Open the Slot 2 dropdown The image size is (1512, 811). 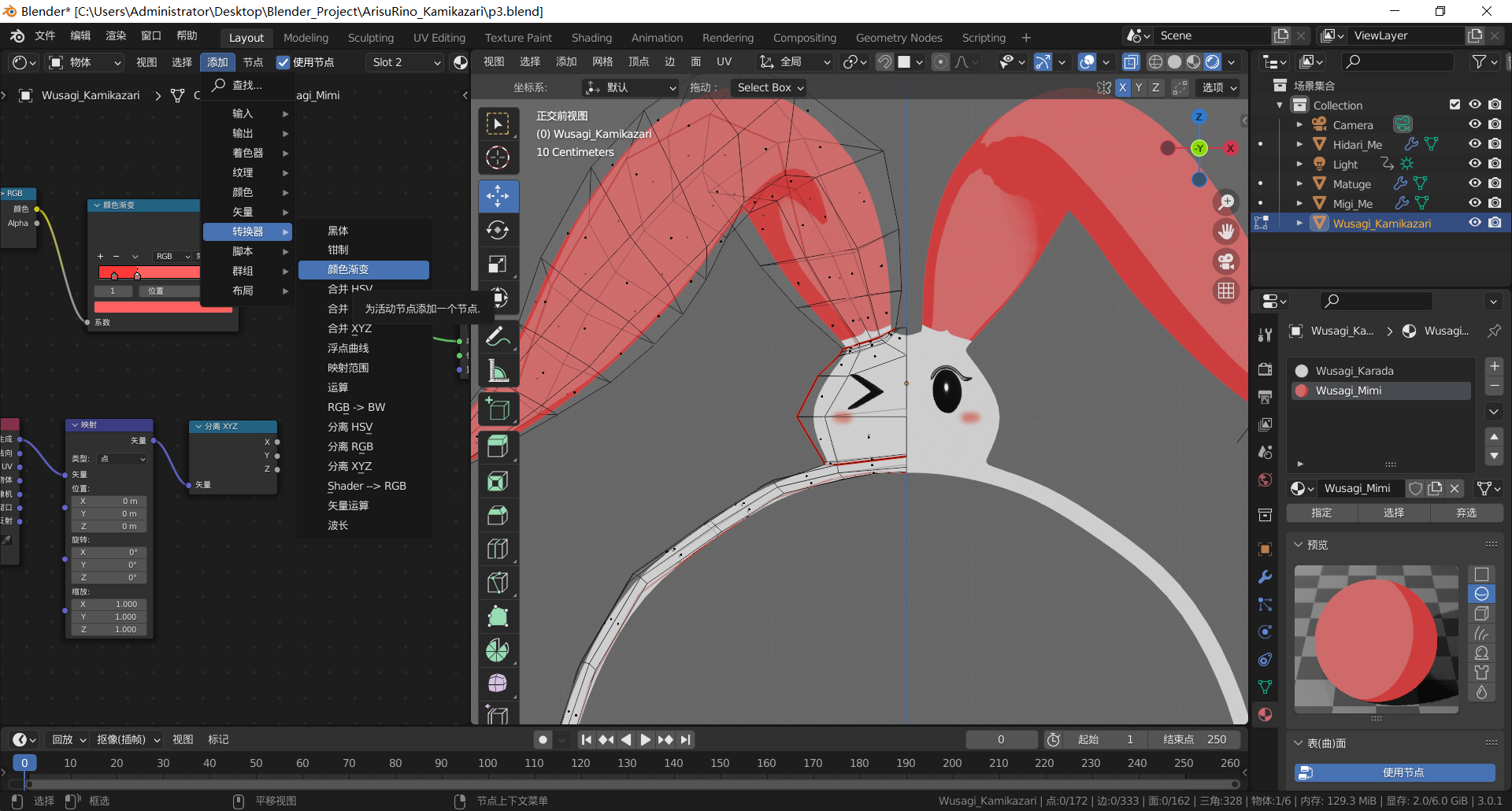405,62
